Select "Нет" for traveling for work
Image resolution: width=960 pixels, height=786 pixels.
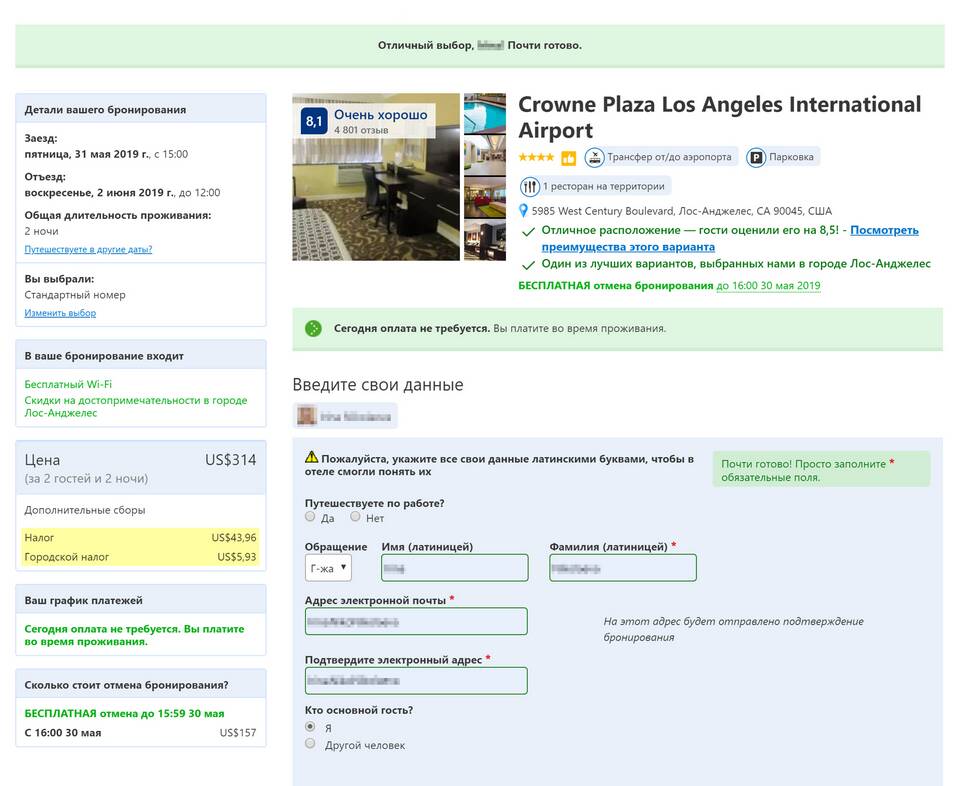355,517
